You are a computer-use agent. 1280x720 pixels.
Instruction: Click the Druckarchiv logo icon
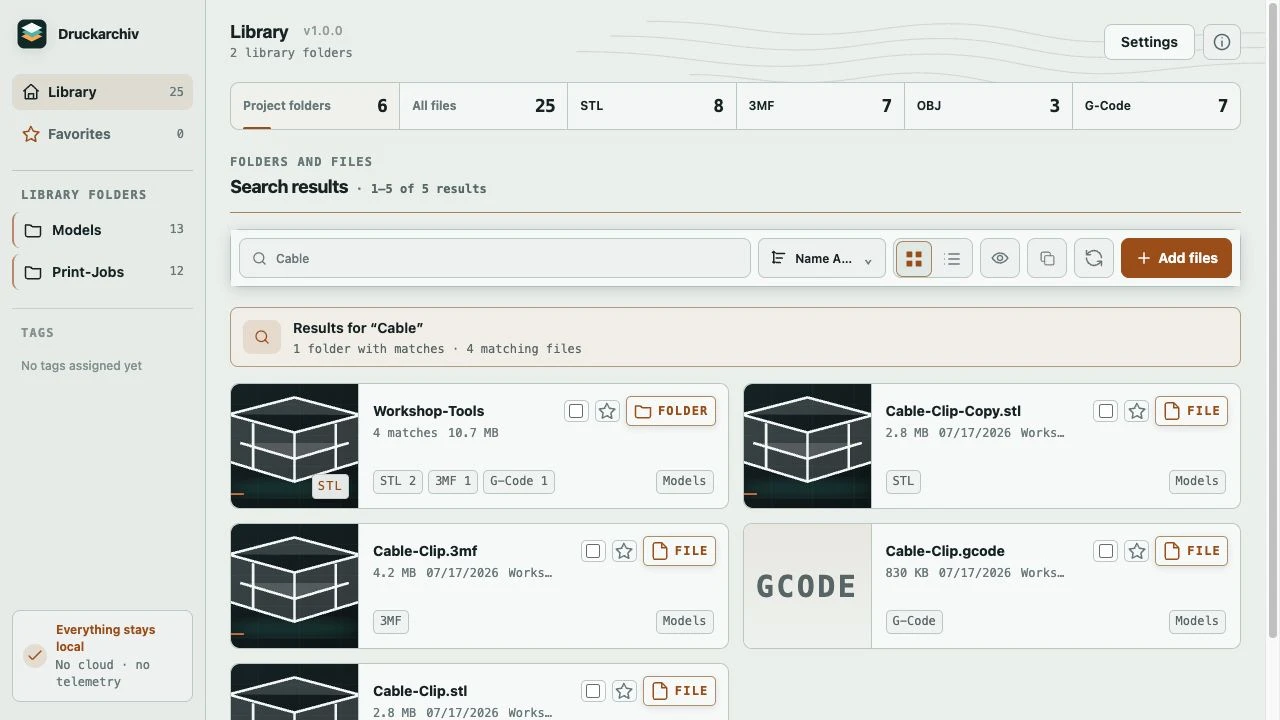(32, 34)
